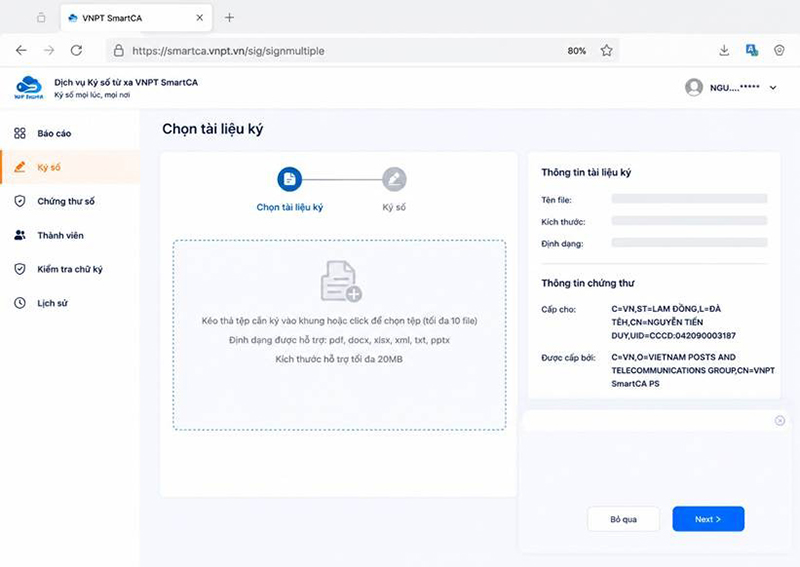Click the Chọn tài liệu ký step label
This screenshot has width=800, height=567.
[290, 207]
